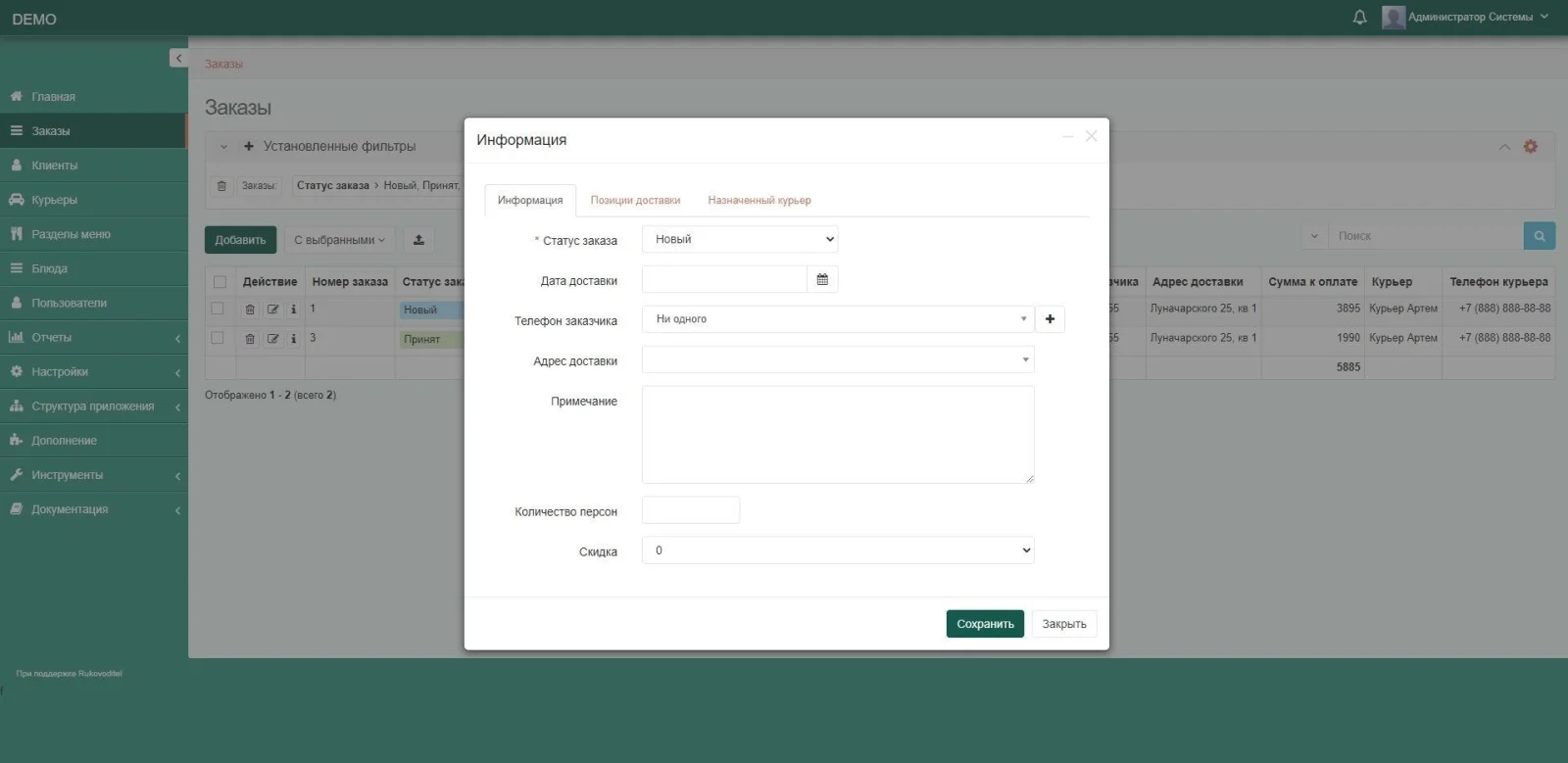Switch to the Позиции доставки tab

tap(635, 201)
